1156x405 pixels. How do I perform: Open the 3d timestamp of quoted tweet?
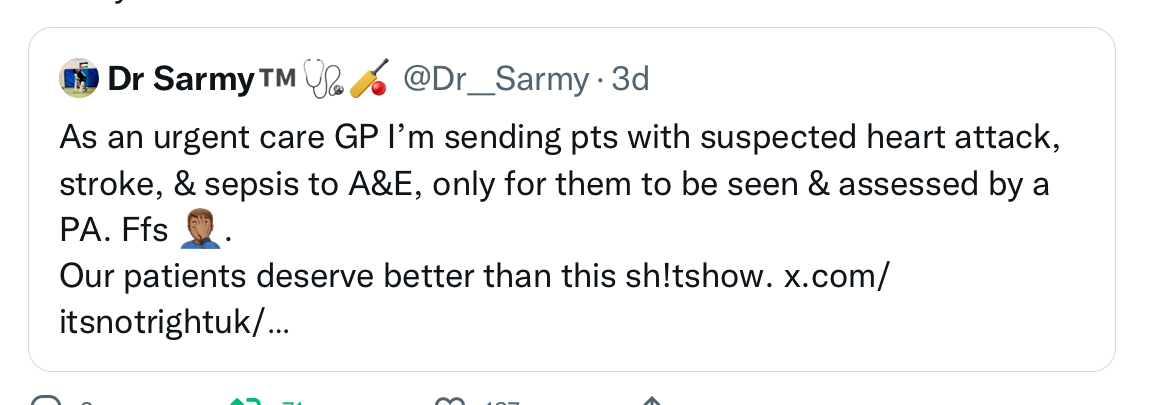(x=630, y=79)
